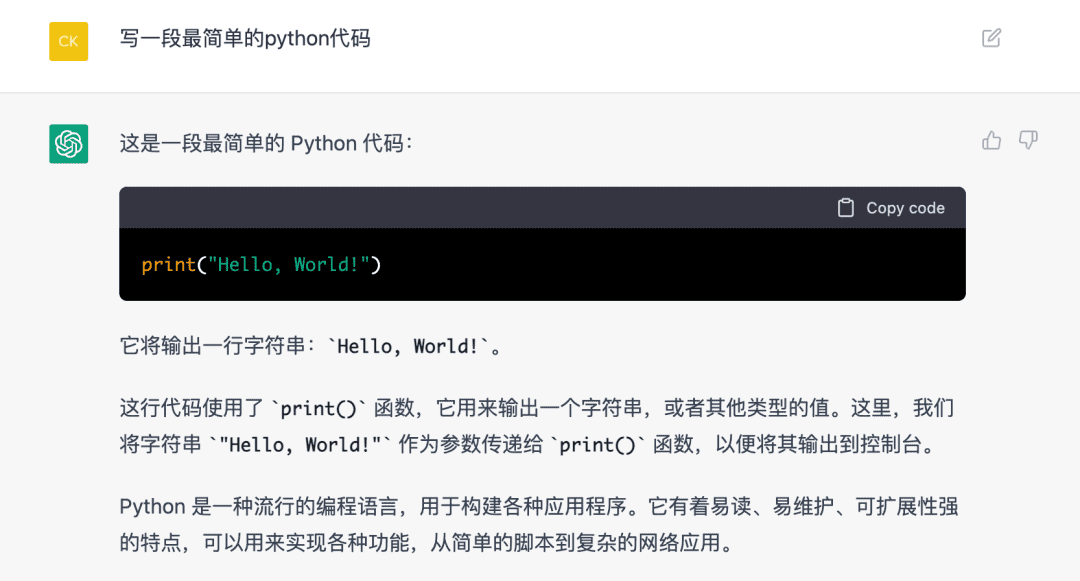Click the clipboard icon in code header
Screen dimensions: 1080x581
pyautogui.click(x=846, y=208)
